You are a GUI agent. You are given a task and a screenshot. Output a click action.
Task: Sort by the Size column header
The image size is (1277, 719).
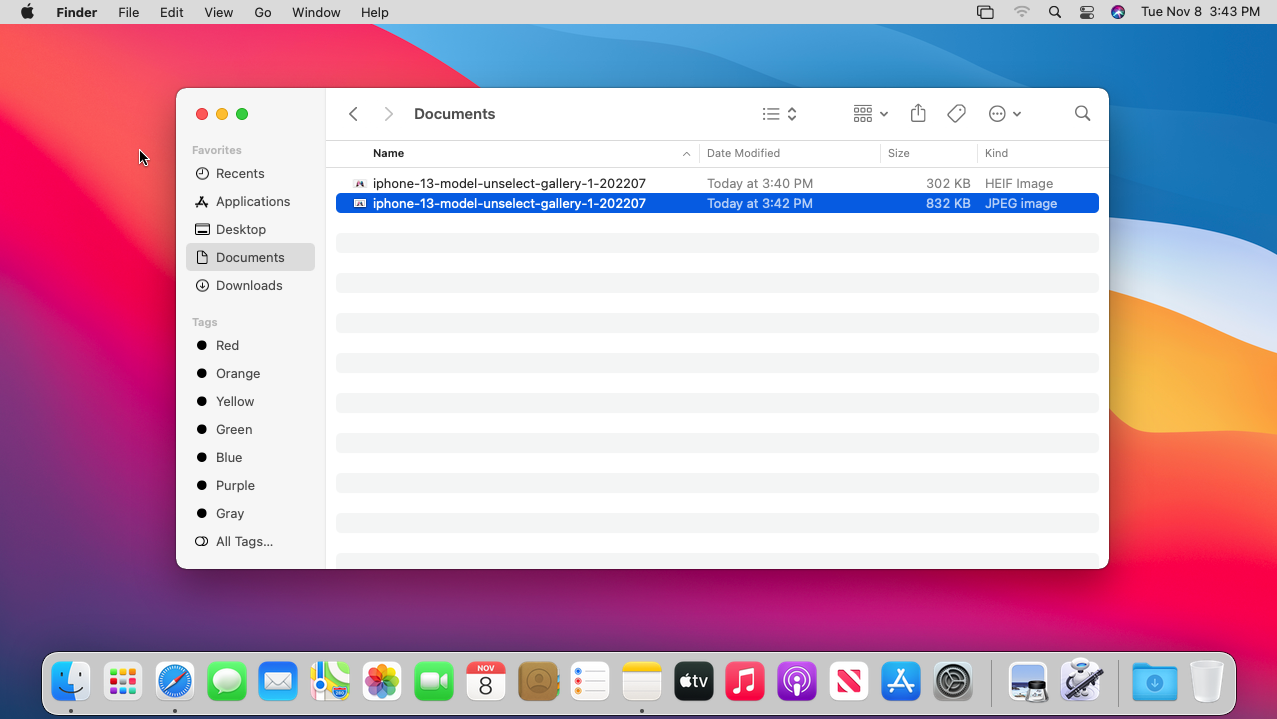coord(899,153)
